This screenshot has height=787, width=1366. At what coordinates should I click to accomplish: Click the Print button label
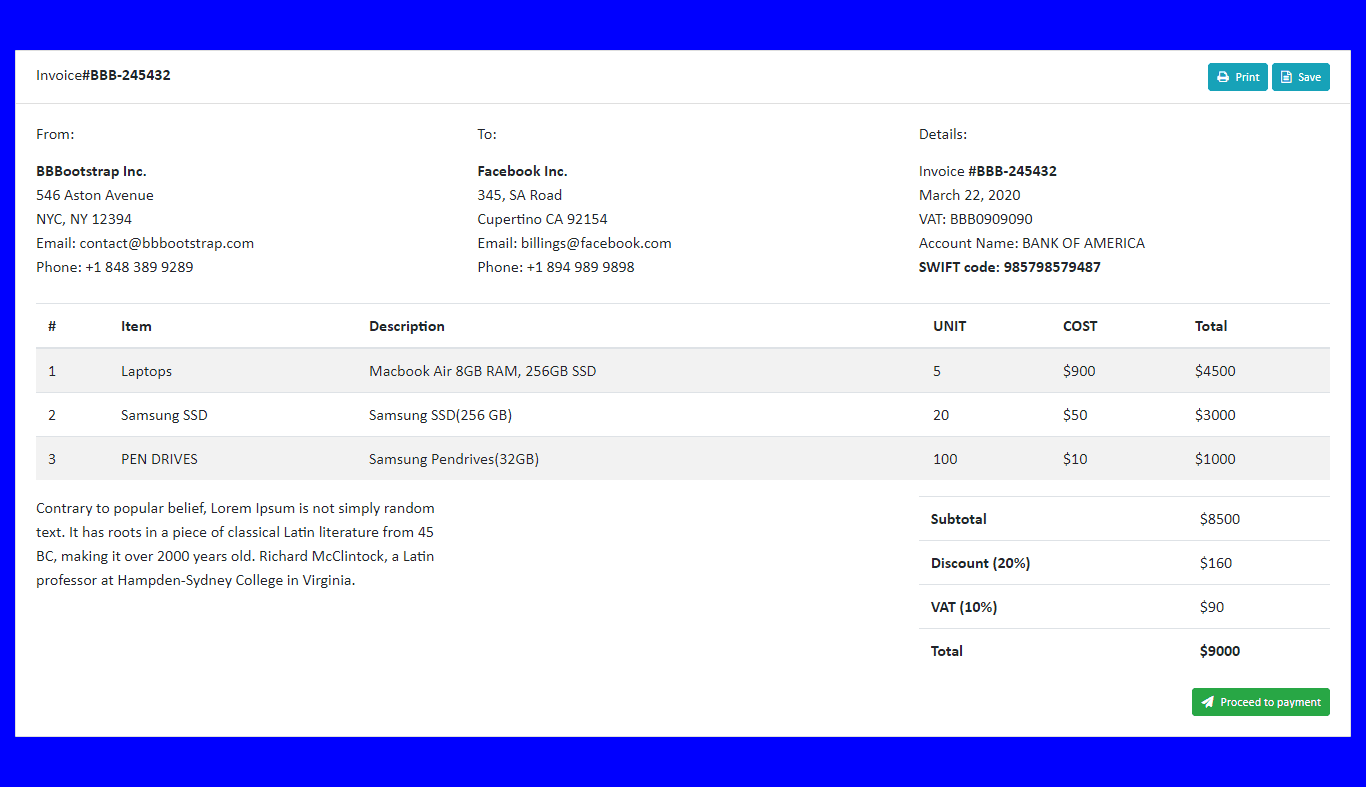coord(1247,77)
